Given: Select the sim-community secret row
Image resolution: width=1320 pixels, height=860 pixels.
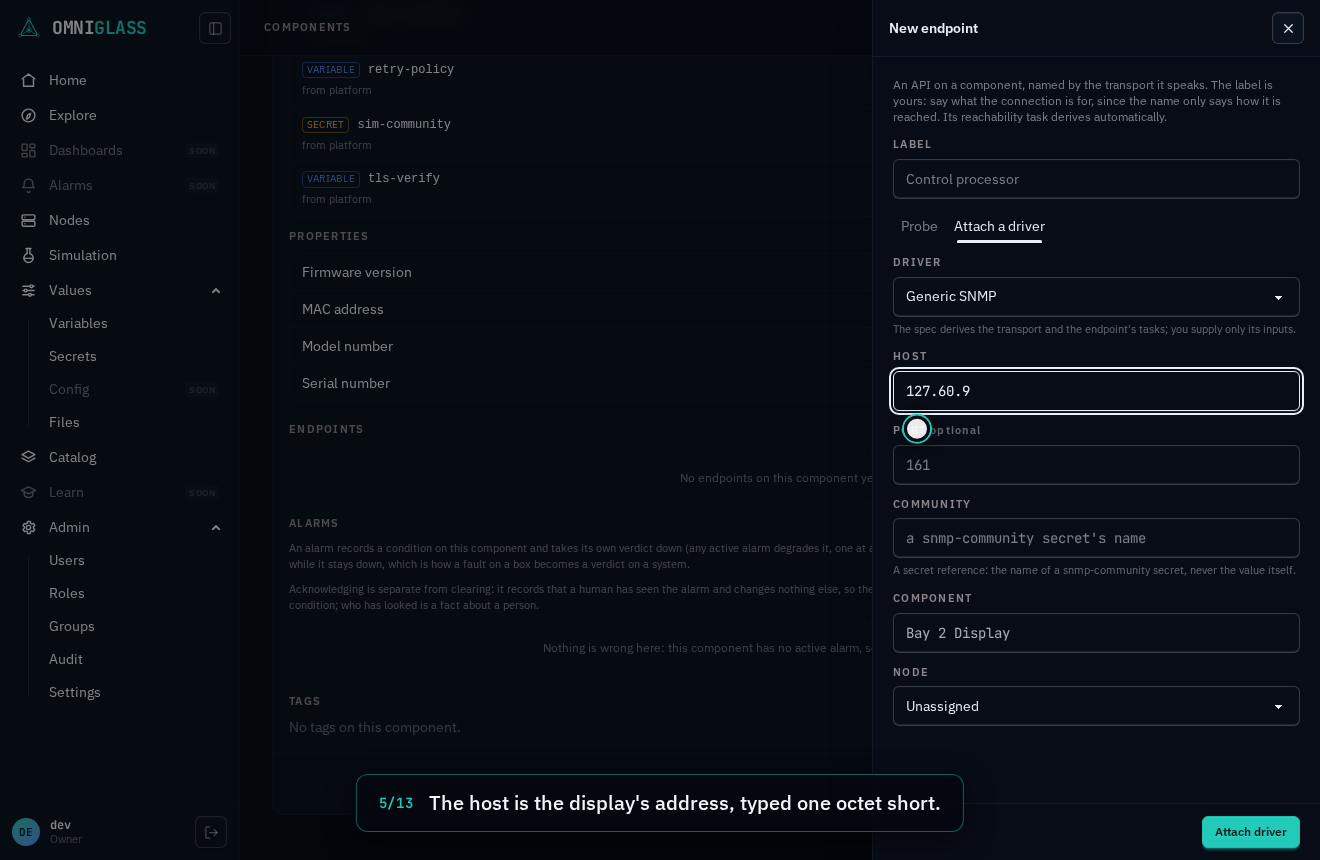Looking at the screenshot, I should 582,134.
